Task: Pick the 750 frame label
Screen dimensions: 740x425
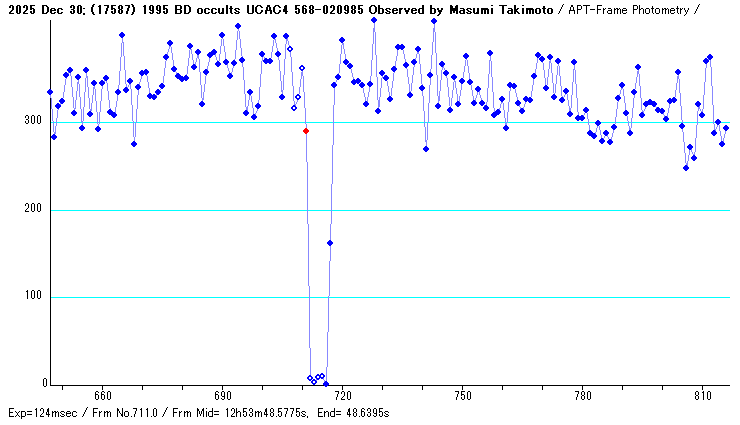Action: 462,396
